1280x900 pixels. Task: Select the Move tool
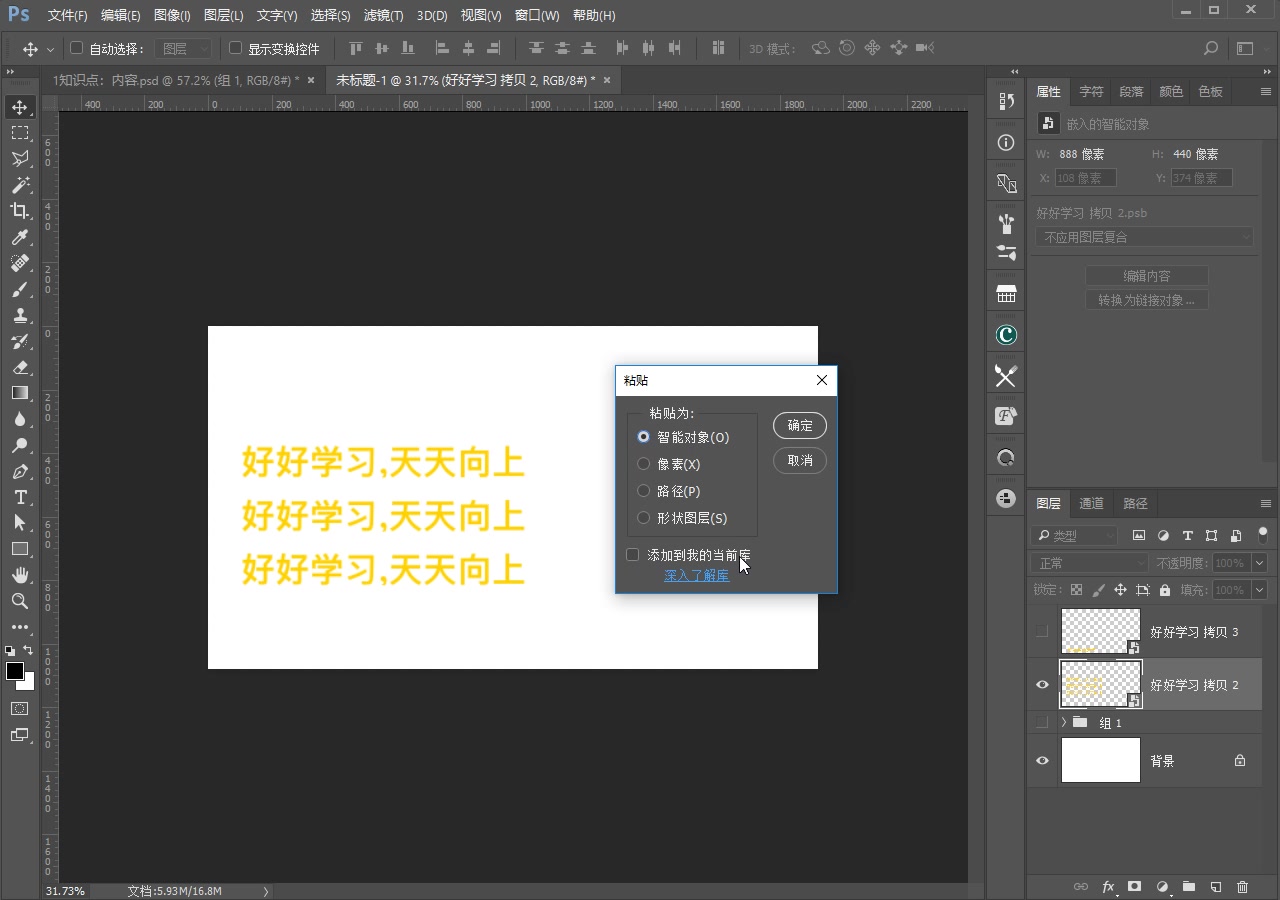tap(21, 106)
